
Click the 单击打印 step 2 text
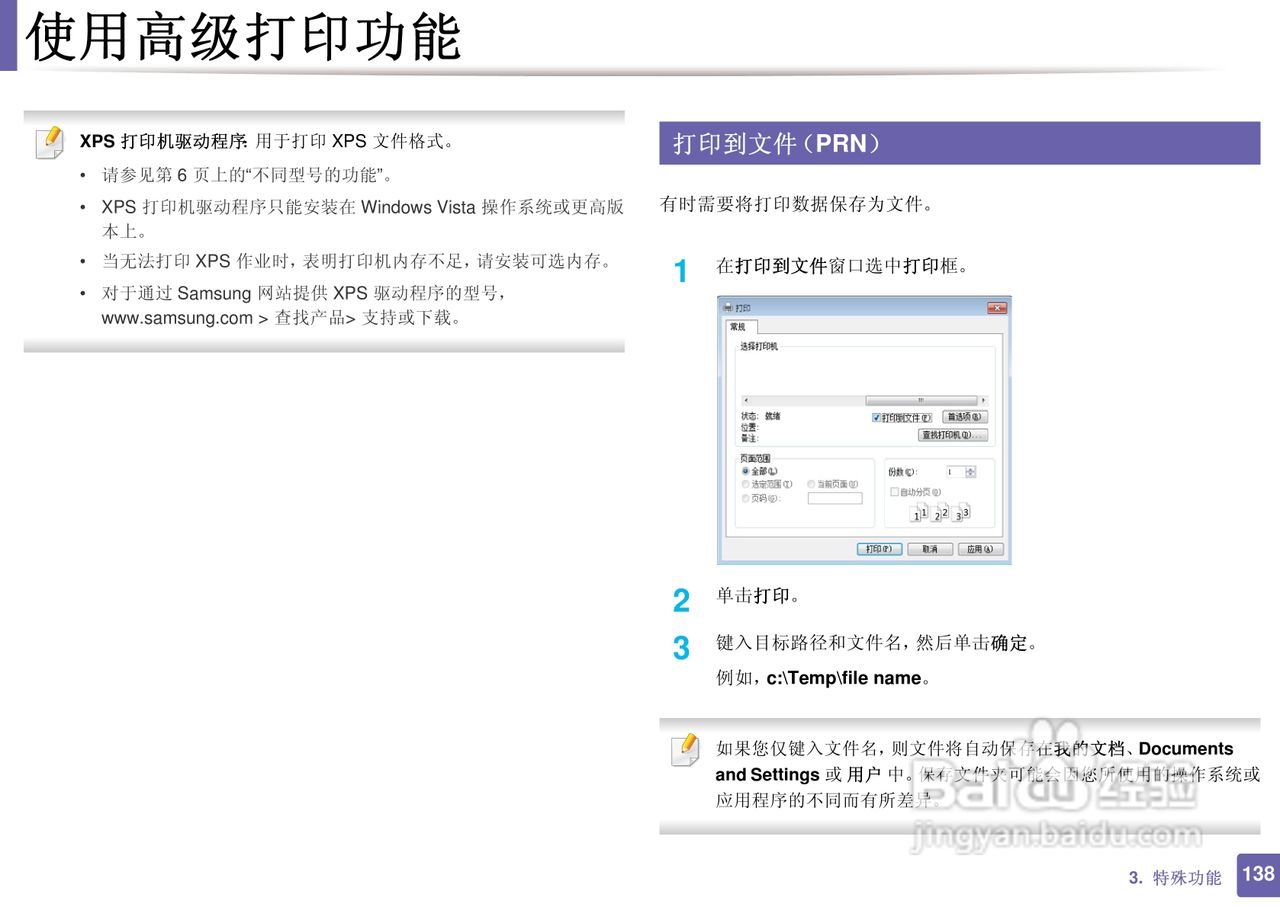pos(757,596)
